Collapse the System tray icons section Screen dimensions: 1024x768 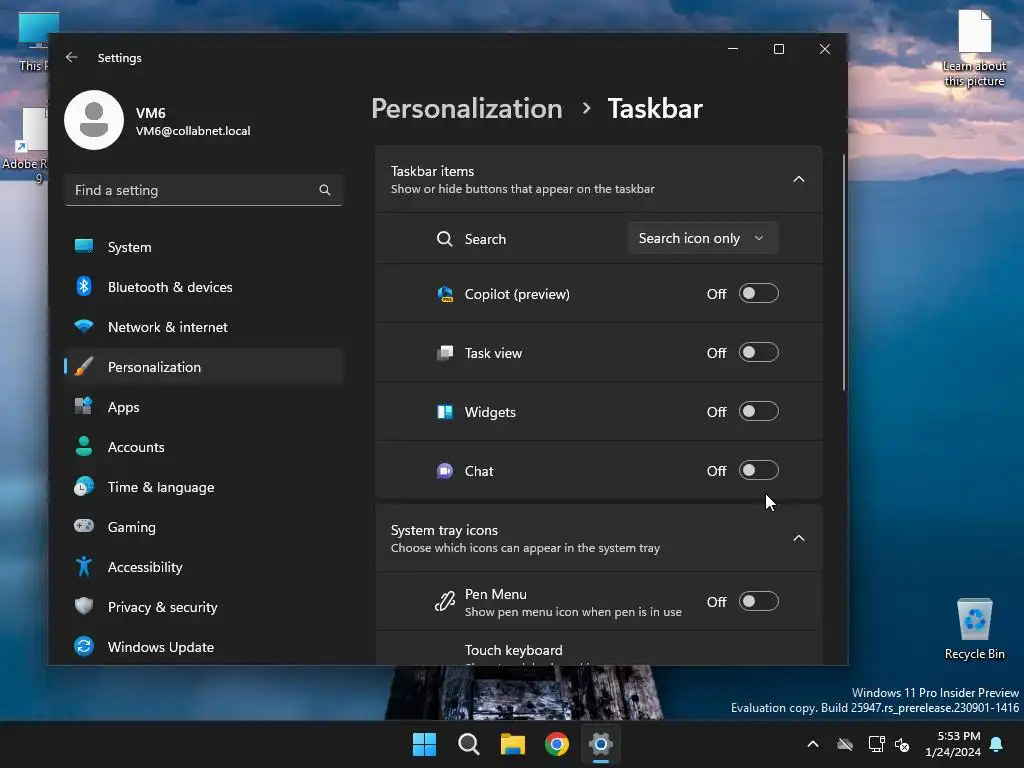pyautogui.click(x=798, y=538)
